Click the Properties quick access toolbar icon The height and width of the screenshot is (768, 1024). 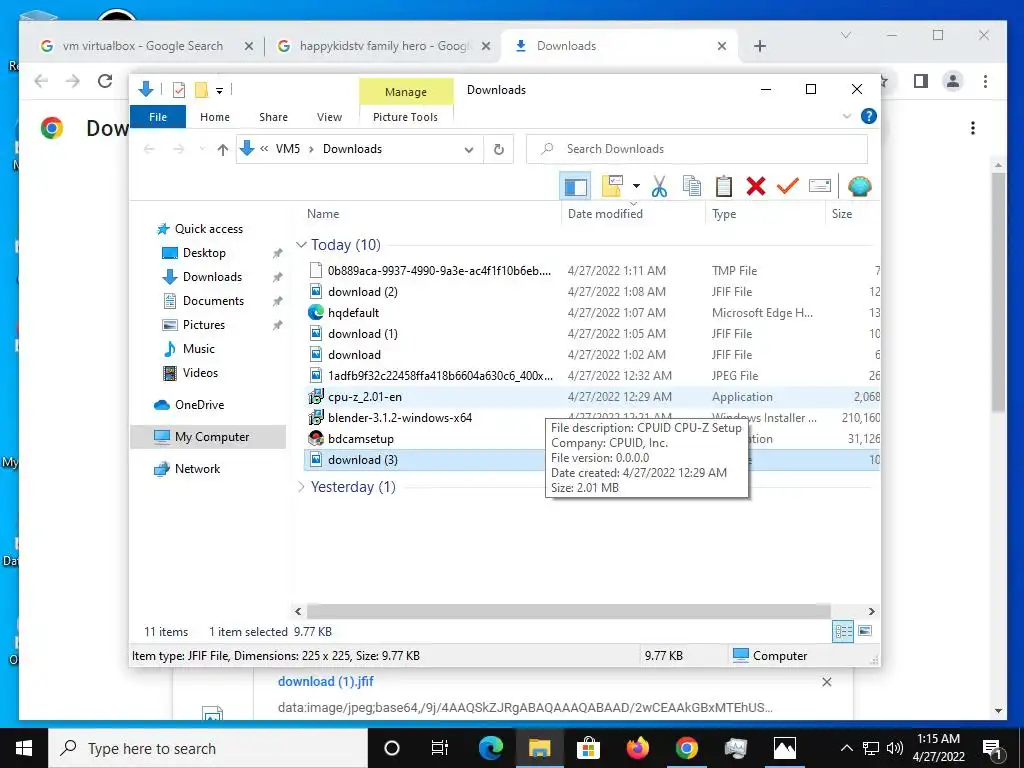click(178, 90)
